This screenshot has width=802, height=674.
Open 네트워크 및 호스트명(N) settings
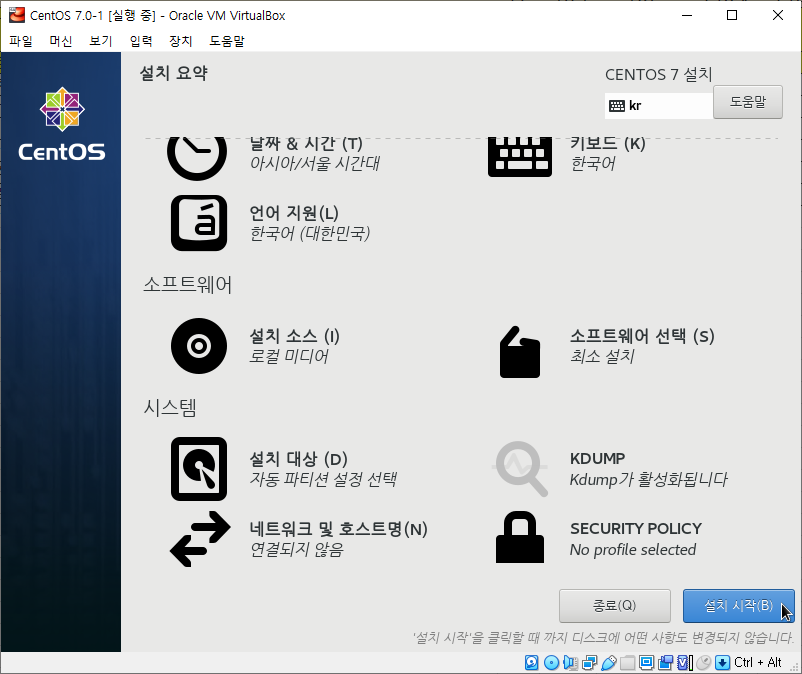(339, 529)
